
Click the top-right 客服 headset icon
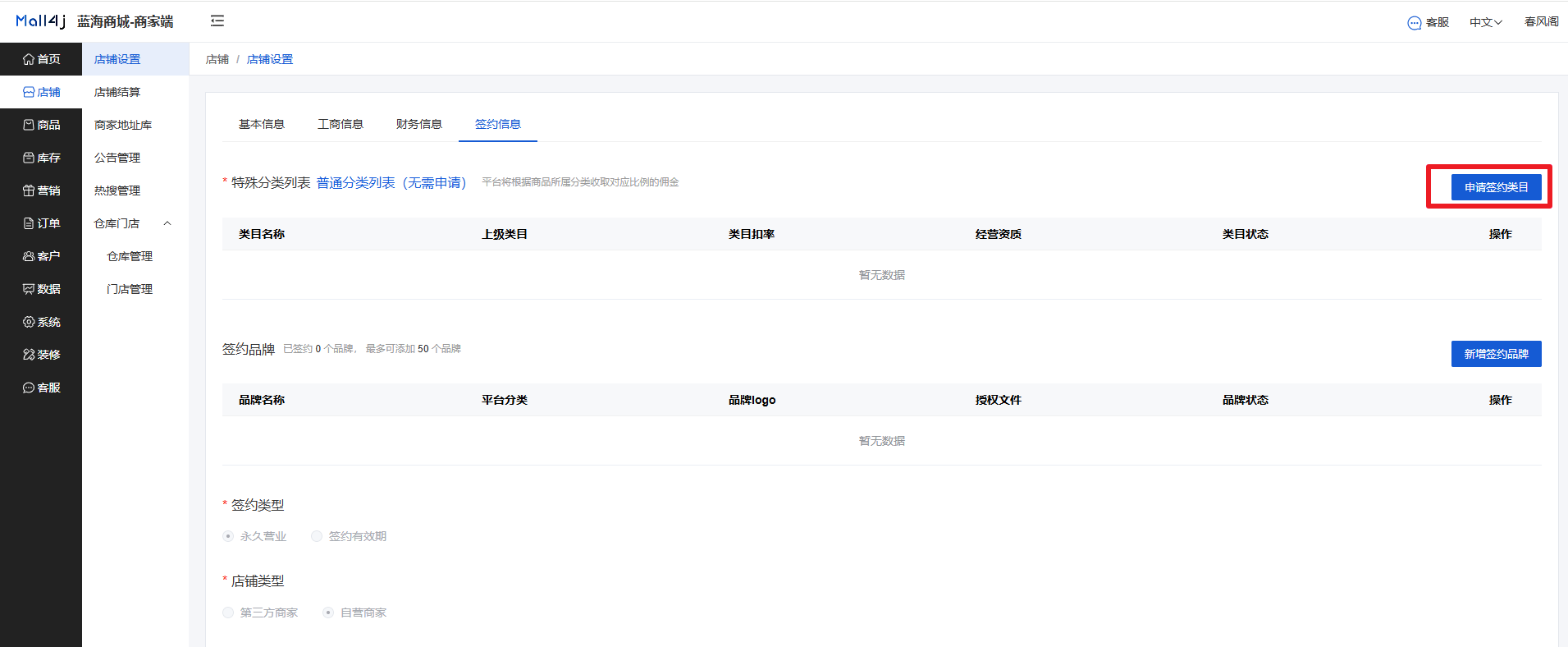pos(1415,23)
